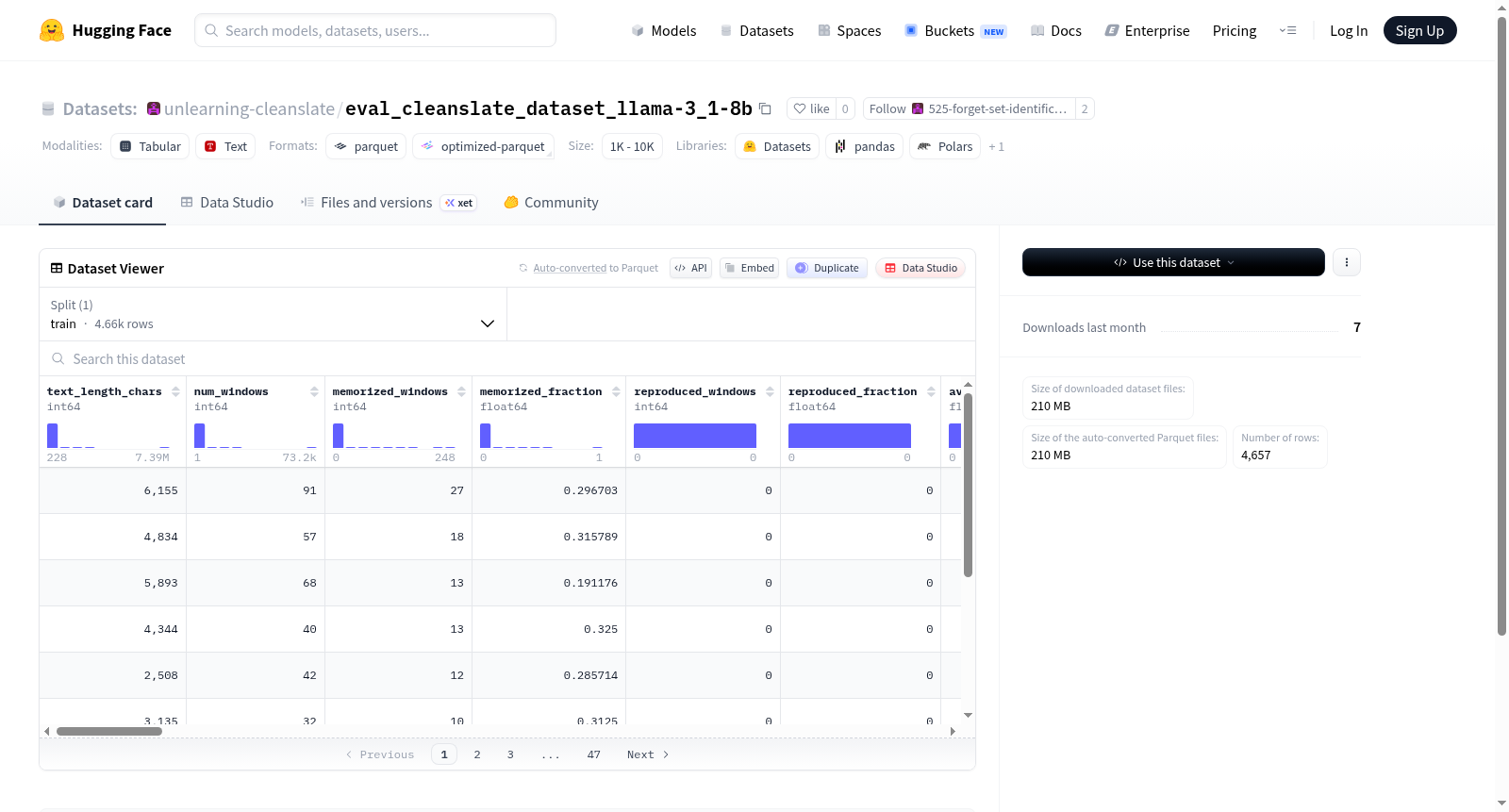1509x812 pixels.
Task: Open Spaces in the top navigation
Action: pos(849,30)
